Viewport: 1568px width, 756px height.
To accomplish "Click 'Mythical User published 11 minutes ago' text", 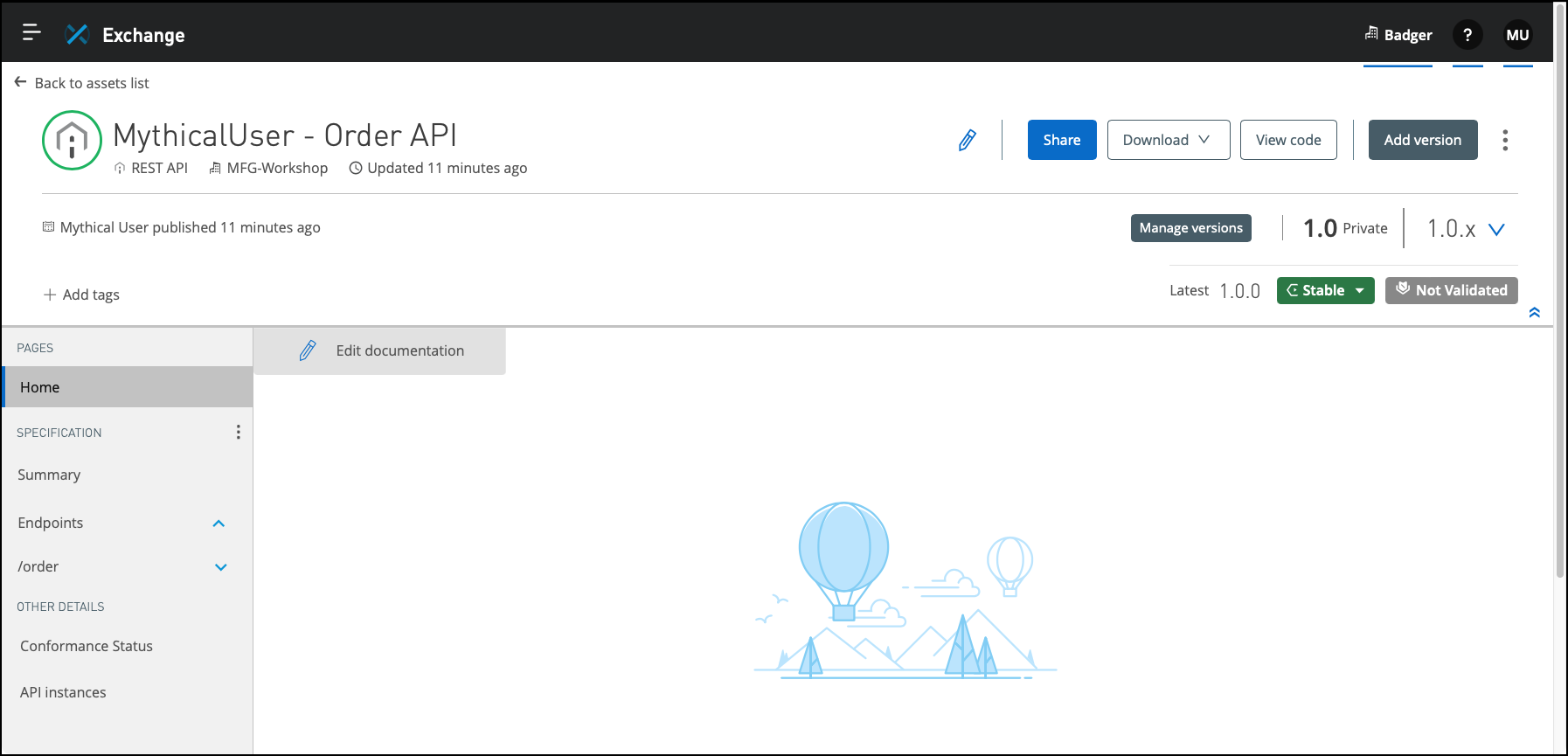I will tap(182, 227).
